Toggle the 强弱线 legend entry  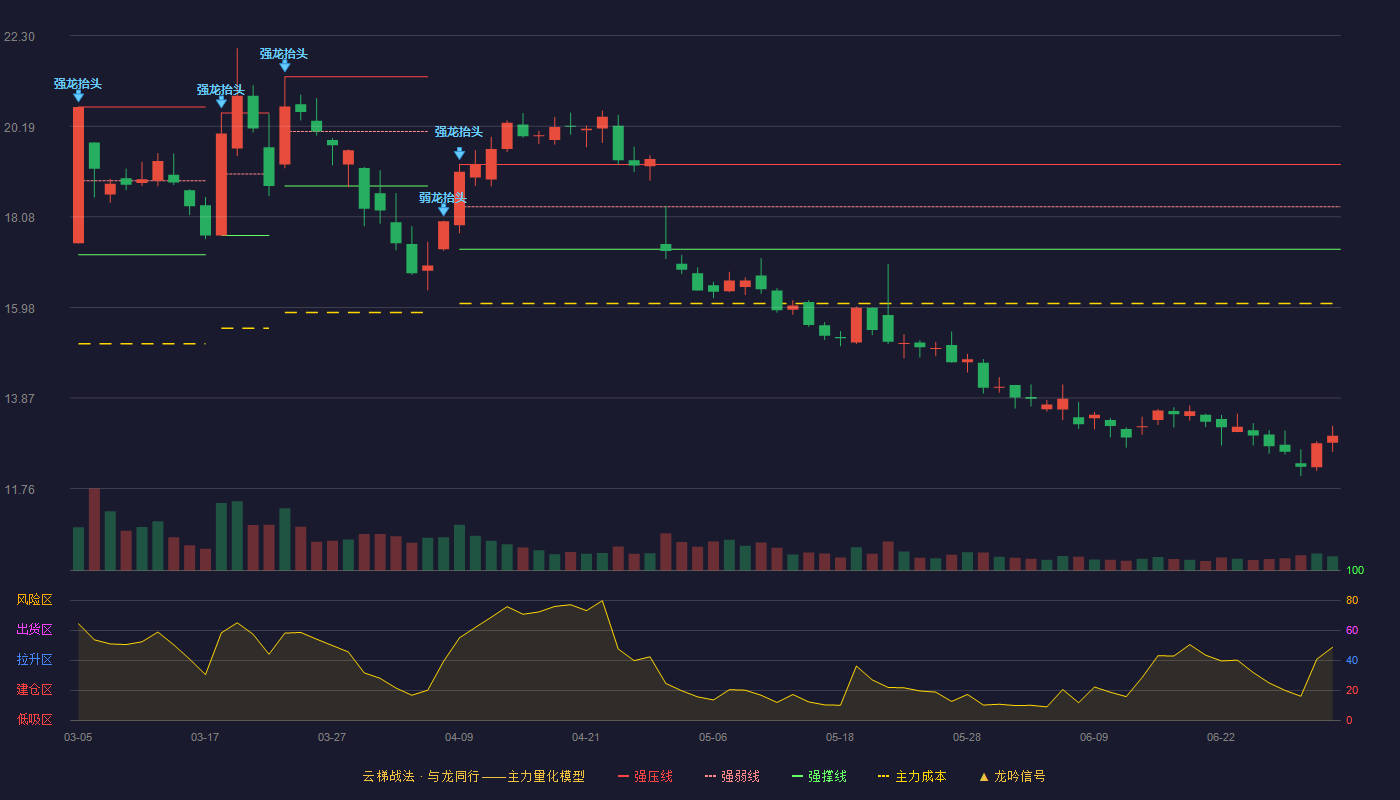click(x=732, y=776)
